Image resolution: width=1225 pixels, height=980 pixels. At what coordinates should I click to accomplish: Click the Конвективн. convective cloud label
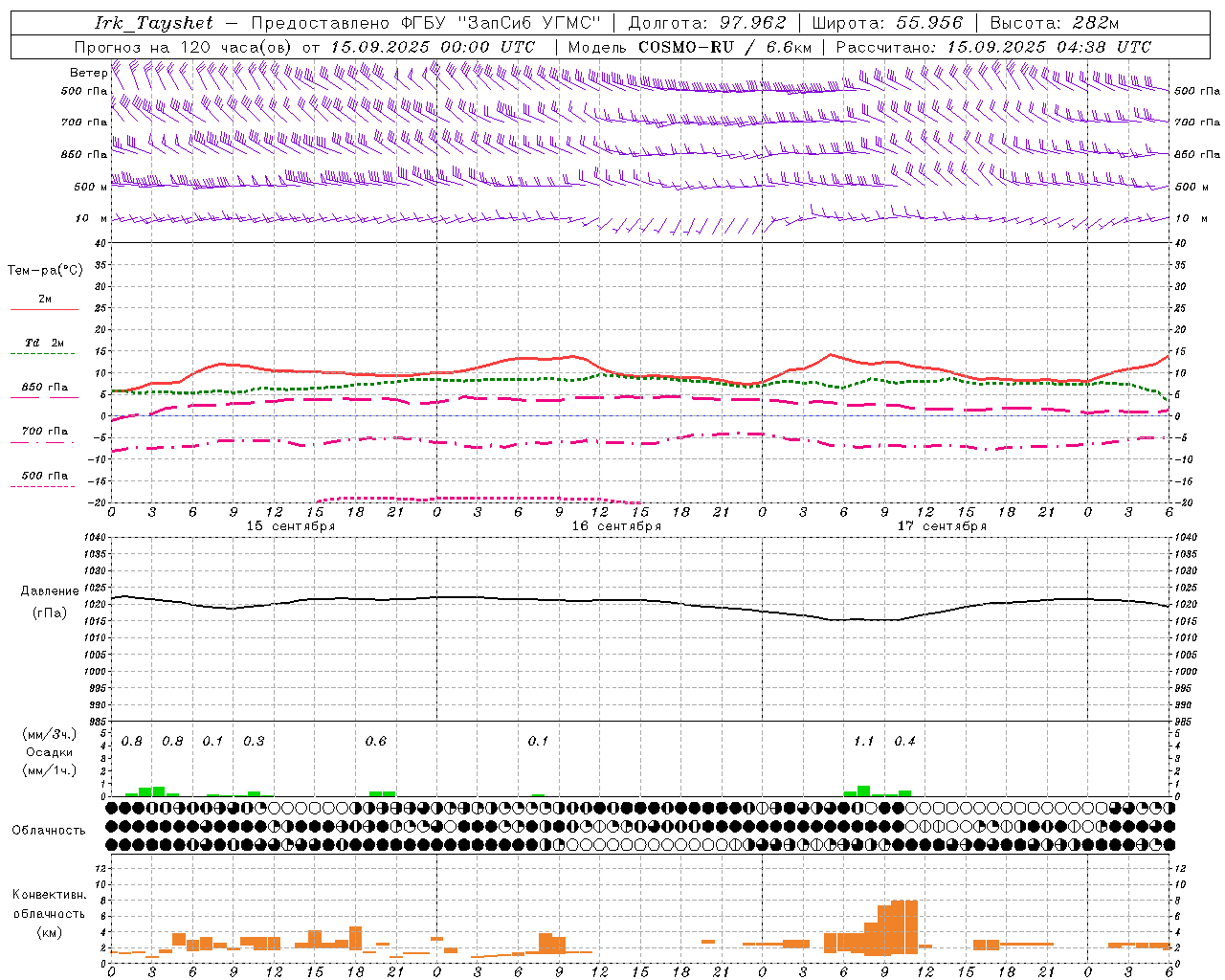pyautogui.click(x=49, y=895)
